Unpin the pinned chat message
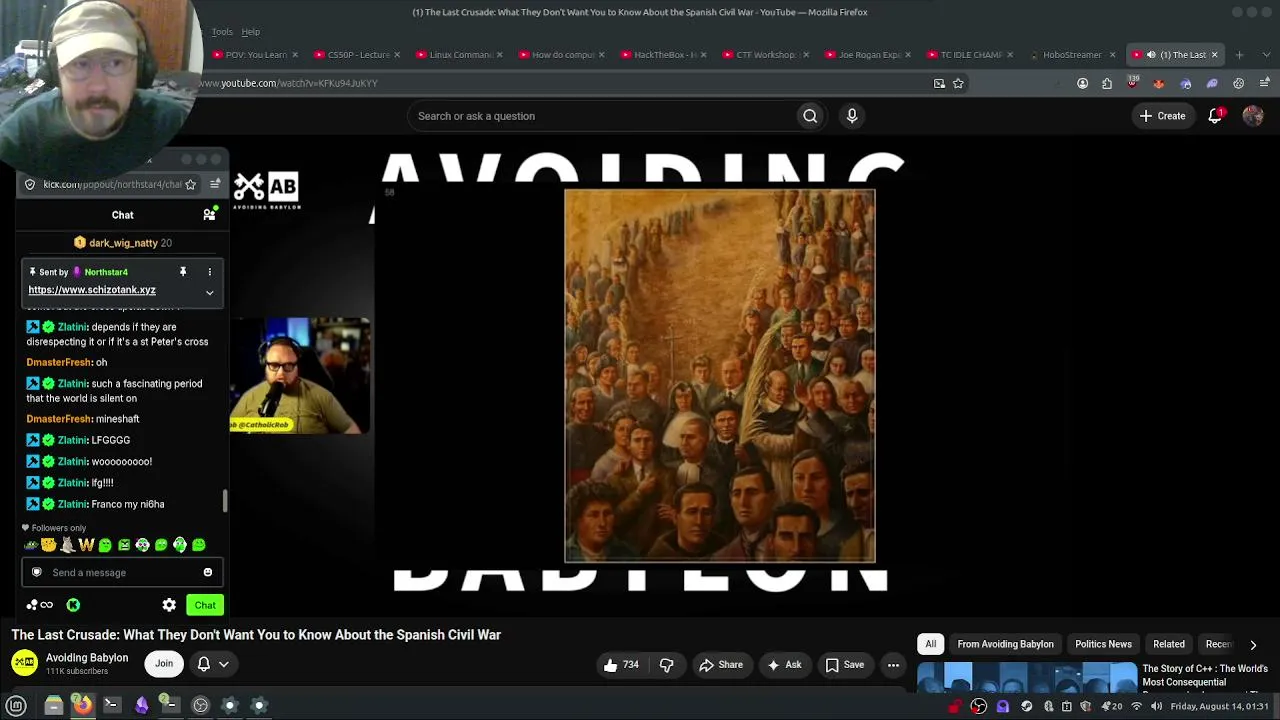Screen dimensions: 1280x720 (x=182, y=272)
